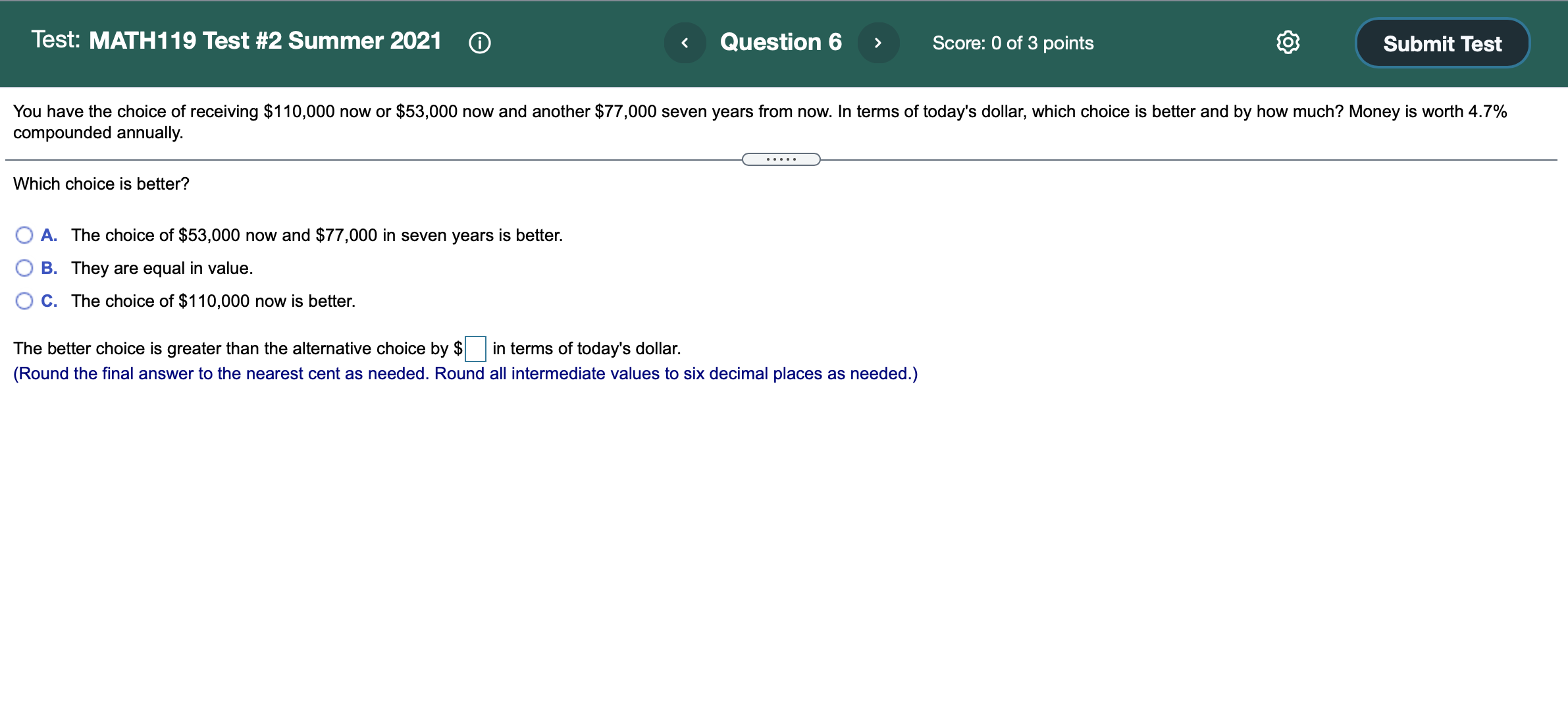The height and width of the screenshot is (723, 1568).
Task: Select answer A about $53,000 and $77,000
Action: tap(24, 234)
